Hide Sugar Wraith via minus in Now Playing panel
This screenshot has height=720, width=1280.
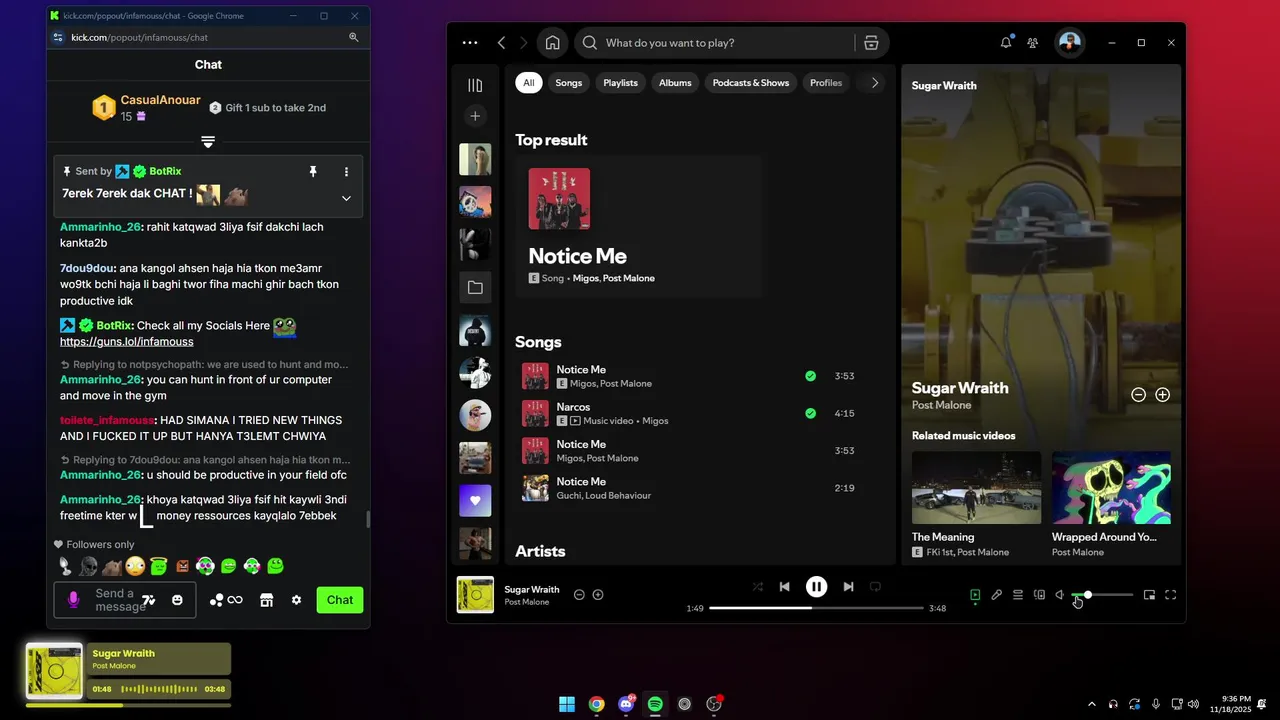tap(1138, 395)
